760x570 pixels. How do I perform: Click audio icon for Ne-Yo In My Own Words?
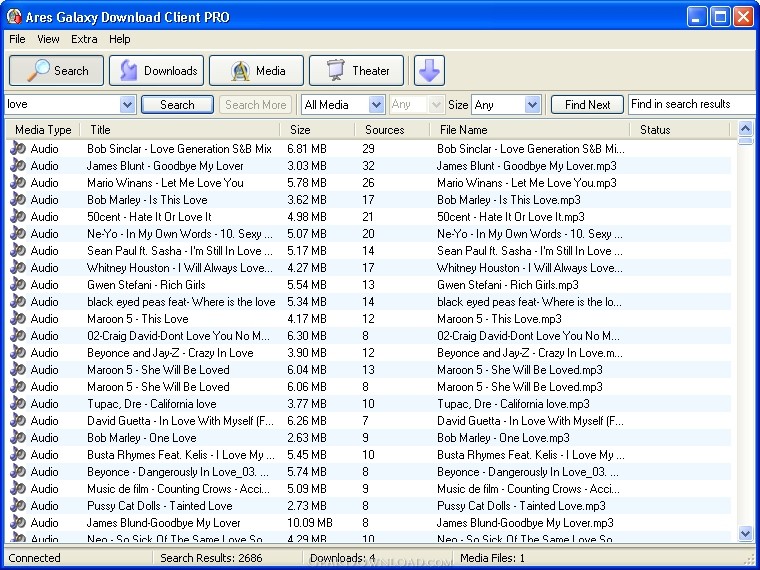tap(18, 233)
